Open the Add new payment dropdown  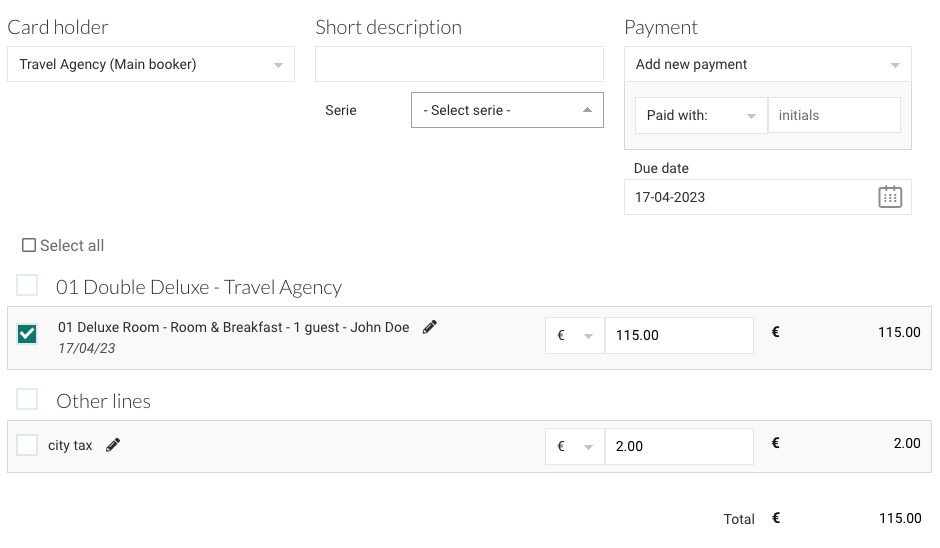pos(767,64)
